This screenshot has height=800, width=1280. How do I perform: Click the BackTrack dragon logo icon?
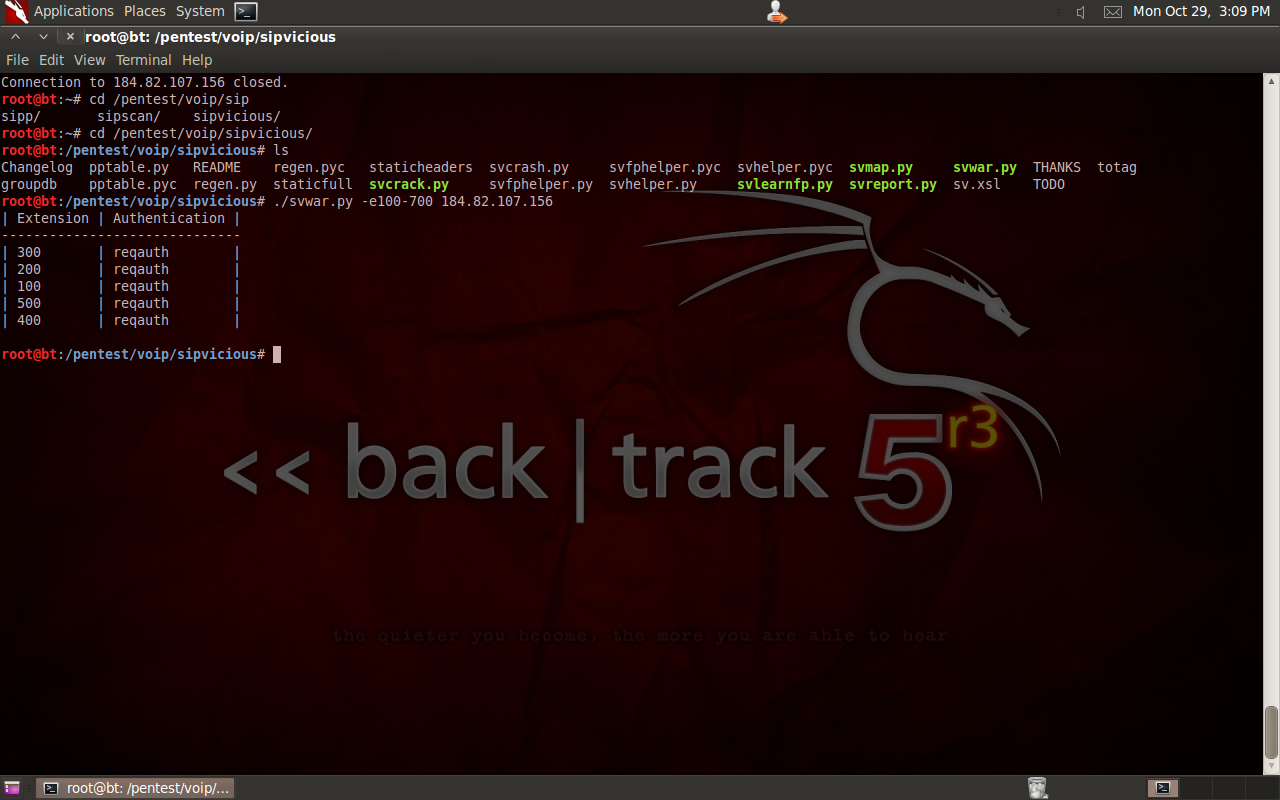tap(15, 12)
